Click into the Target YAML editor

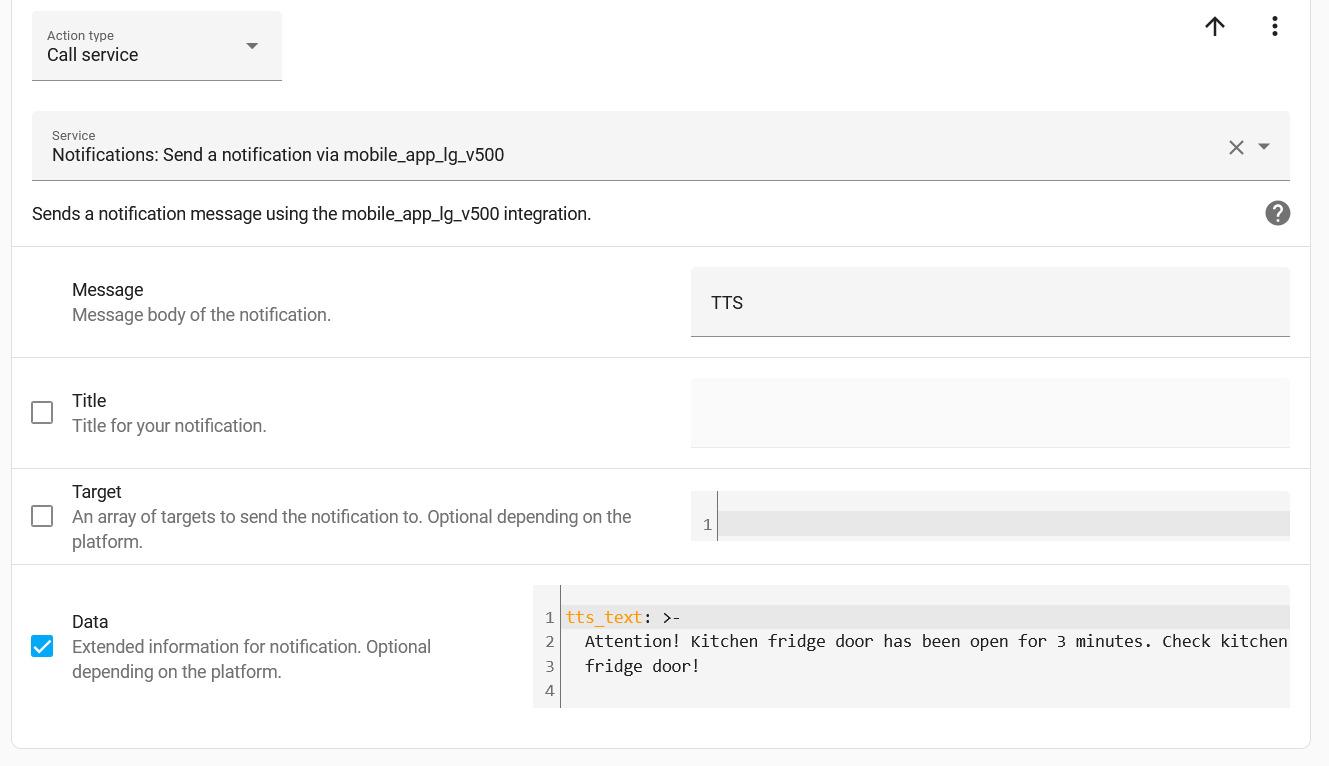point(1000,524)
